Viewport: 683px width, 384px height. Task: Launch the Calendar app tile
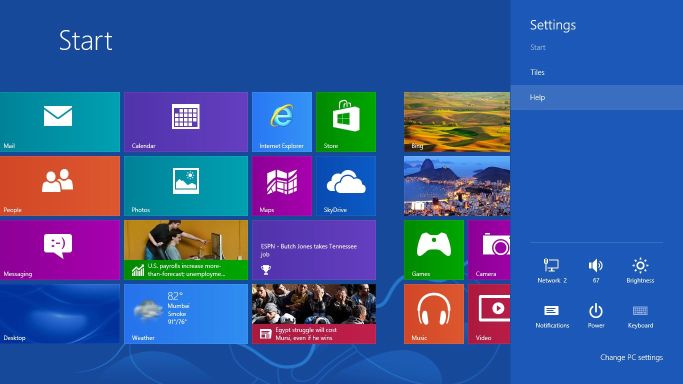186,122
